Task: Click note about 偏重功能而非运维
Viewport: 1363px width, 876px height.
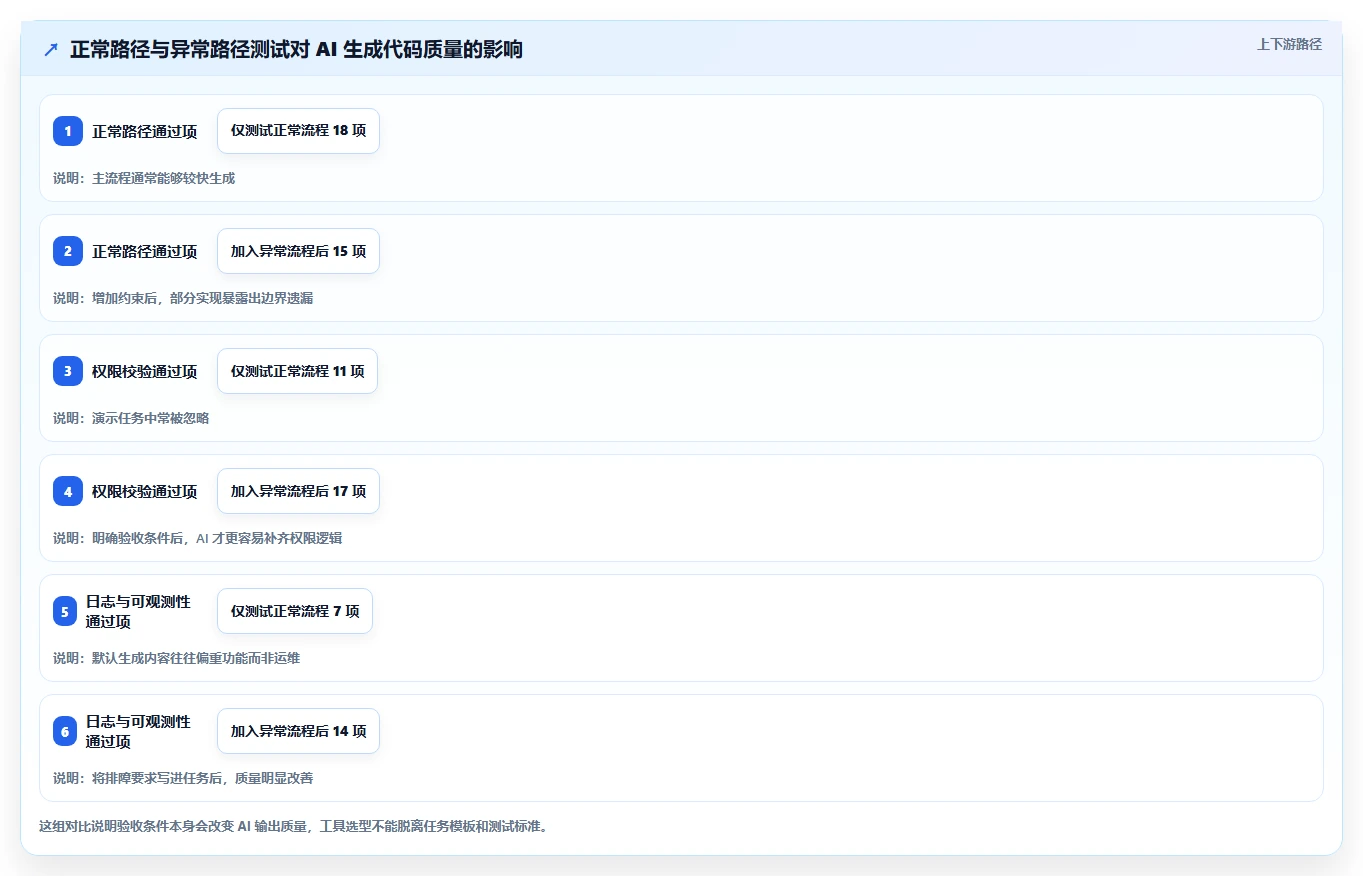Action: pyautogui.click(x=176, y=658)
